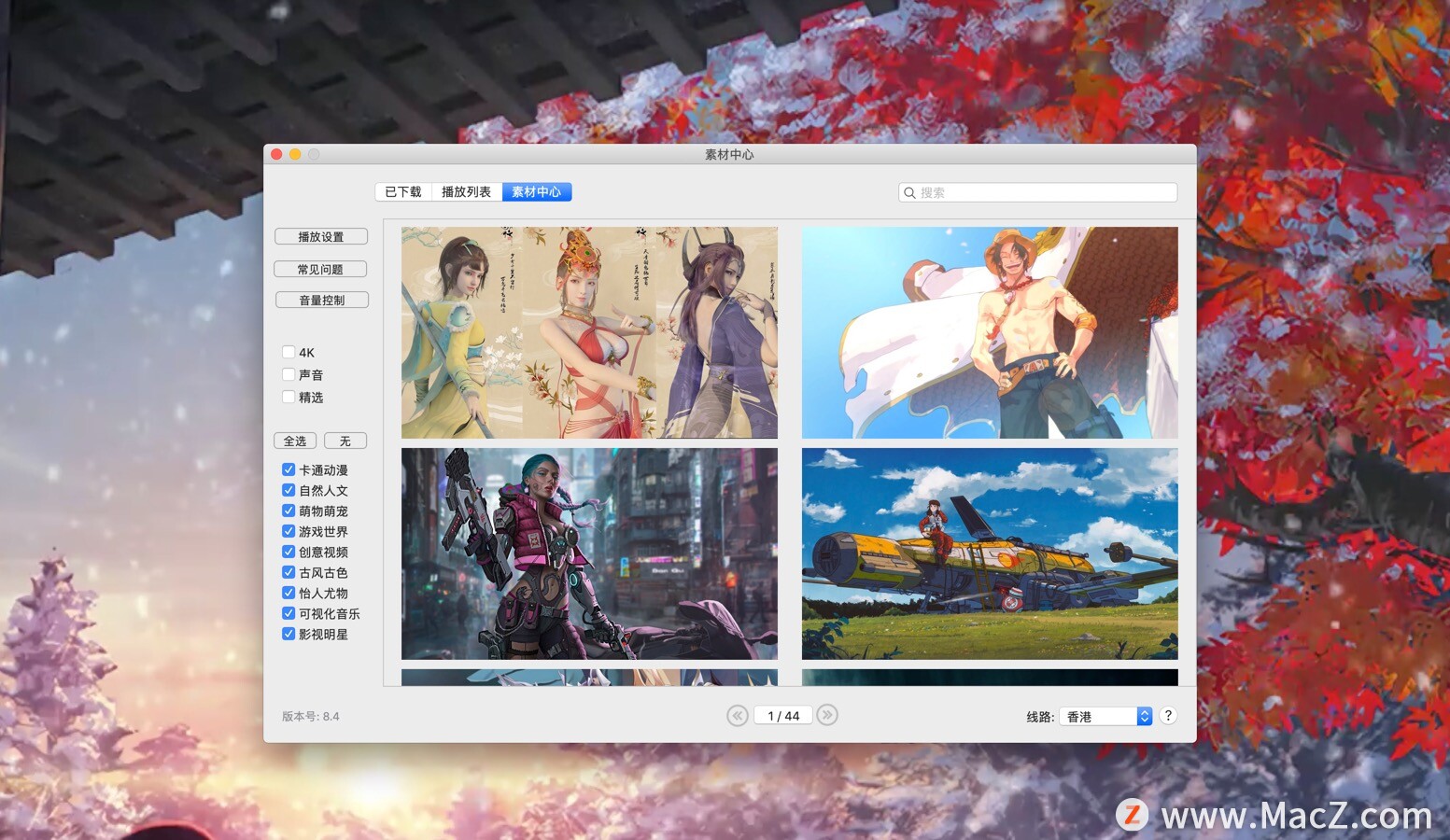The height and width of the screenshot is (840, 1450).
Task: Enable the 精选 filter checkbox
Action: pyautogui.click(x=289, y=397)
